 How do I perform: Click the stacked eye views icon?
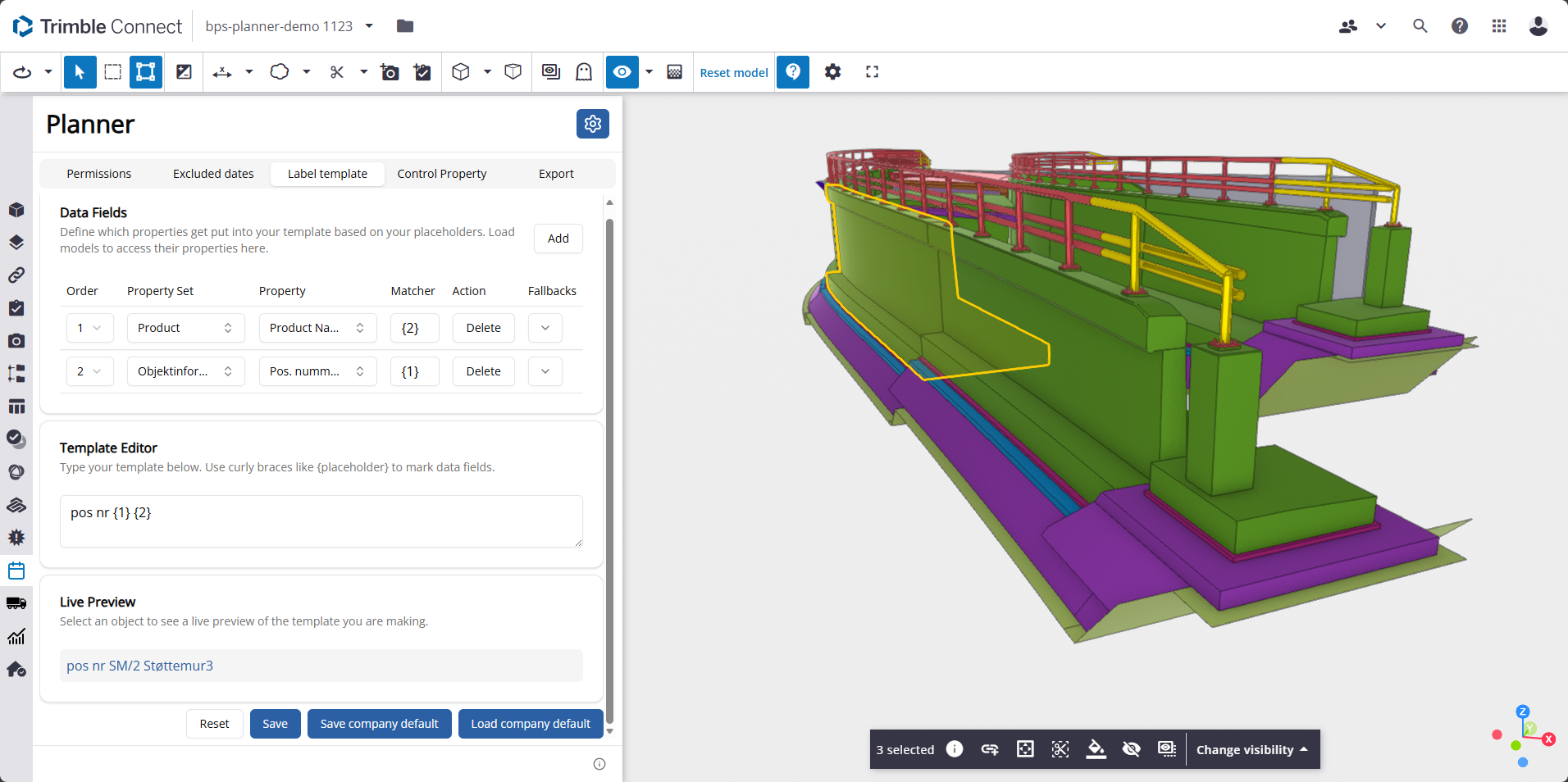[x=551, y=72]
